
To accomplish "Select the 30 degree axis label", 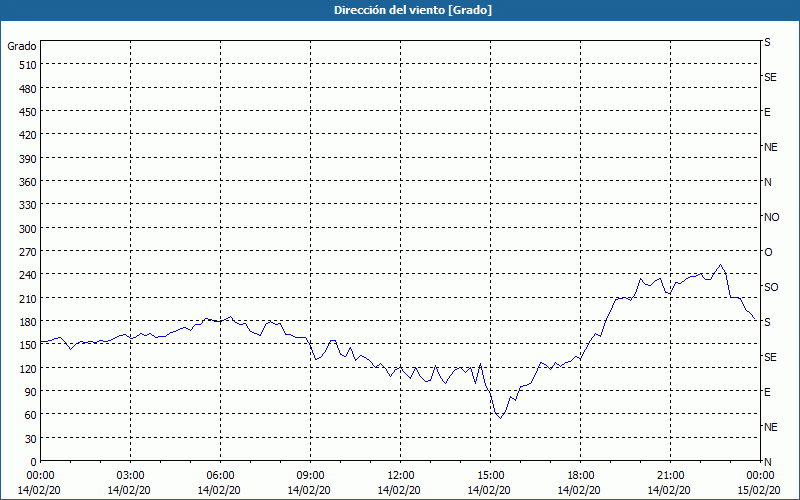I will click(31, 439).
